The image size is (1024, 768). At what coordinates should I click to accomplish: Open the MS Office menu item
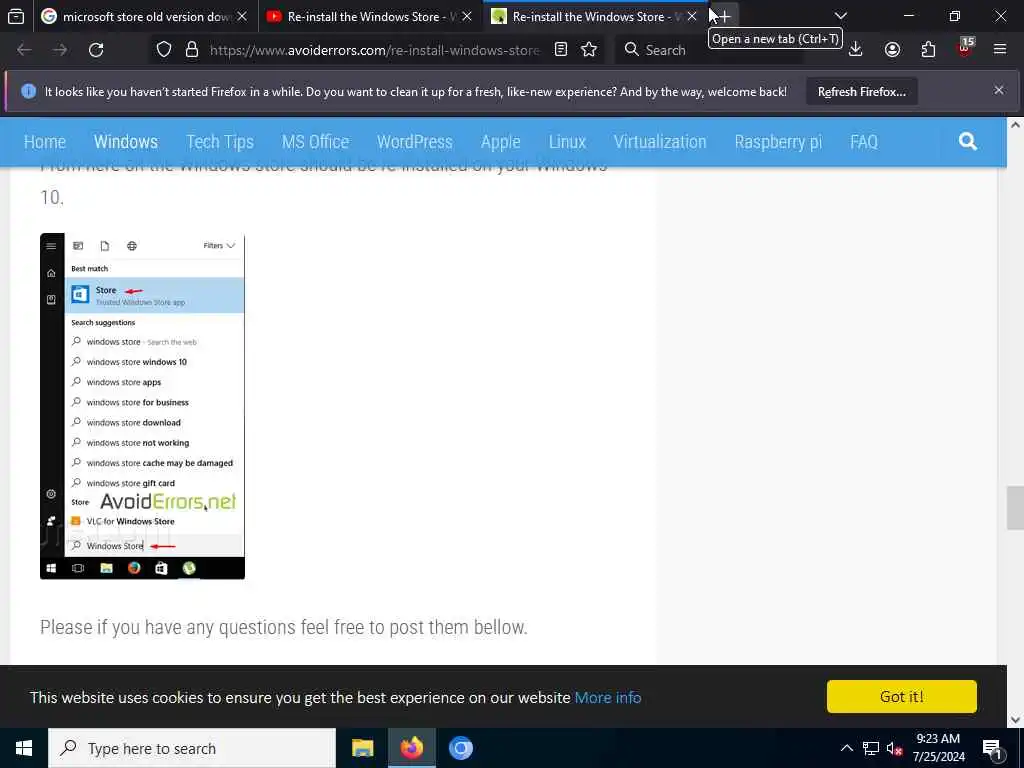(315, 142)
